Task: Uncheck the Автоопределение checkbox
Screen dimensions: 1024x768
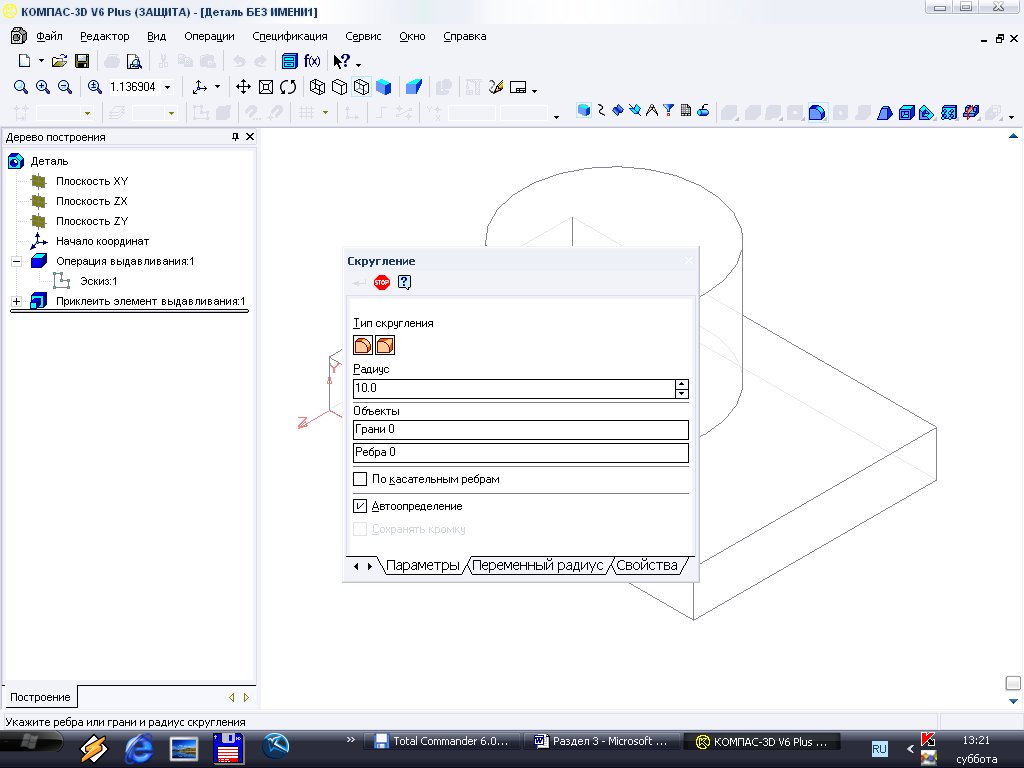Action: [360, 506]
